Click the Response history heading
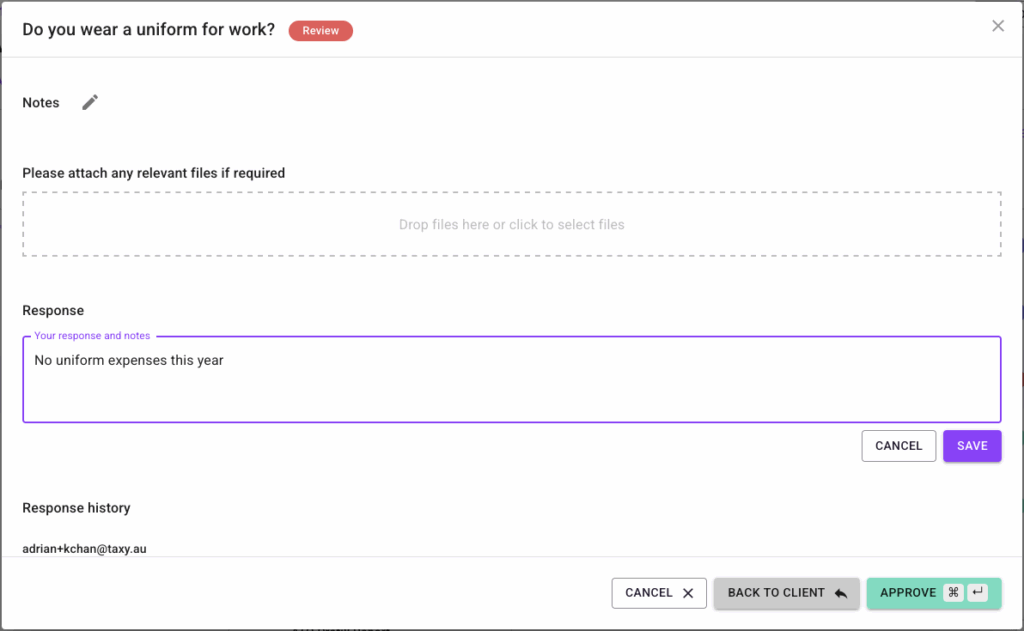This screenshot has width=1024, height=631. pos(76,508)
